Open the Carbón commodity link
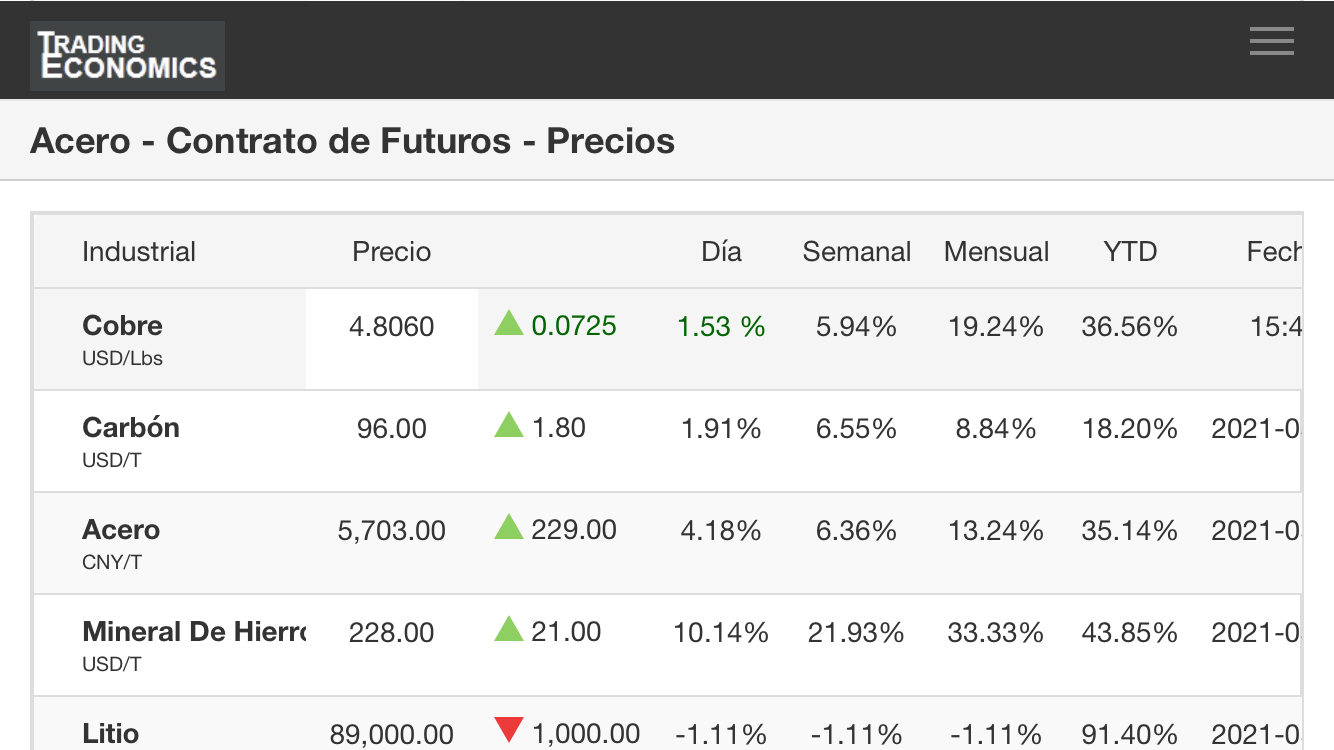 pyautogui.click(x=131, y=428)
